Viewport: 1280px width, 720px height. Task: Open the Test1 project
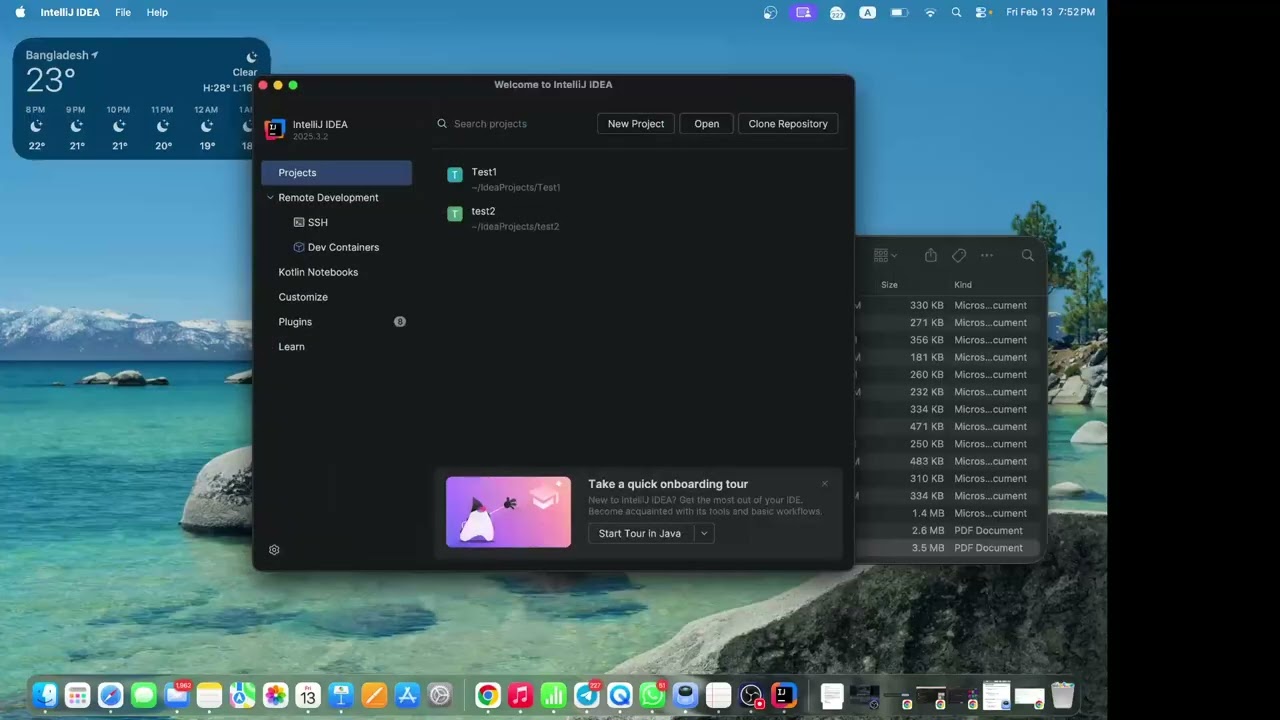tap(638, 179)
